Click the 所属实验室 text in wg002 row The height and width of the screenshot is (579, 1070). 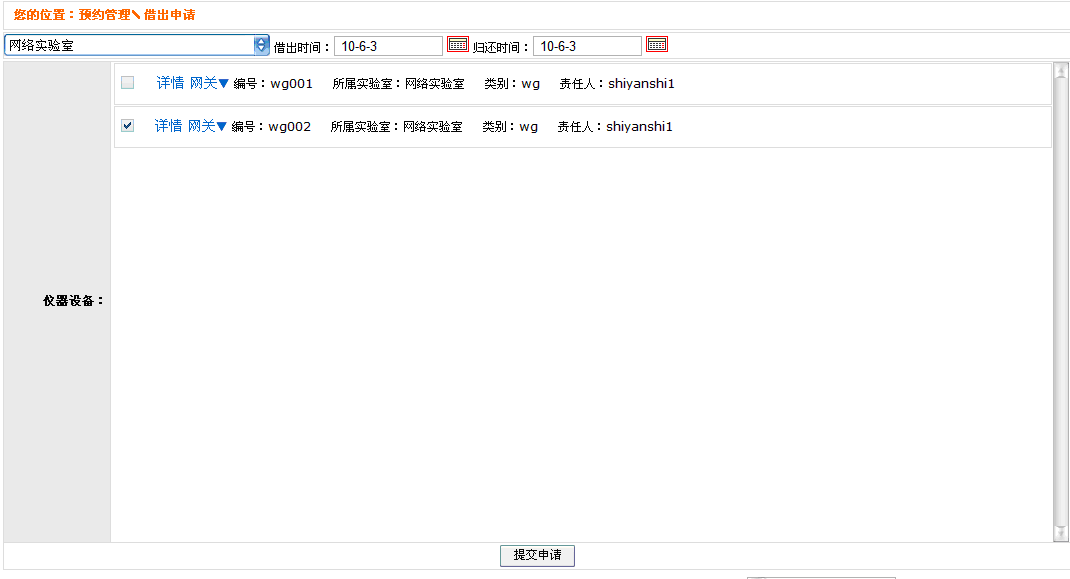pos(396,127)
